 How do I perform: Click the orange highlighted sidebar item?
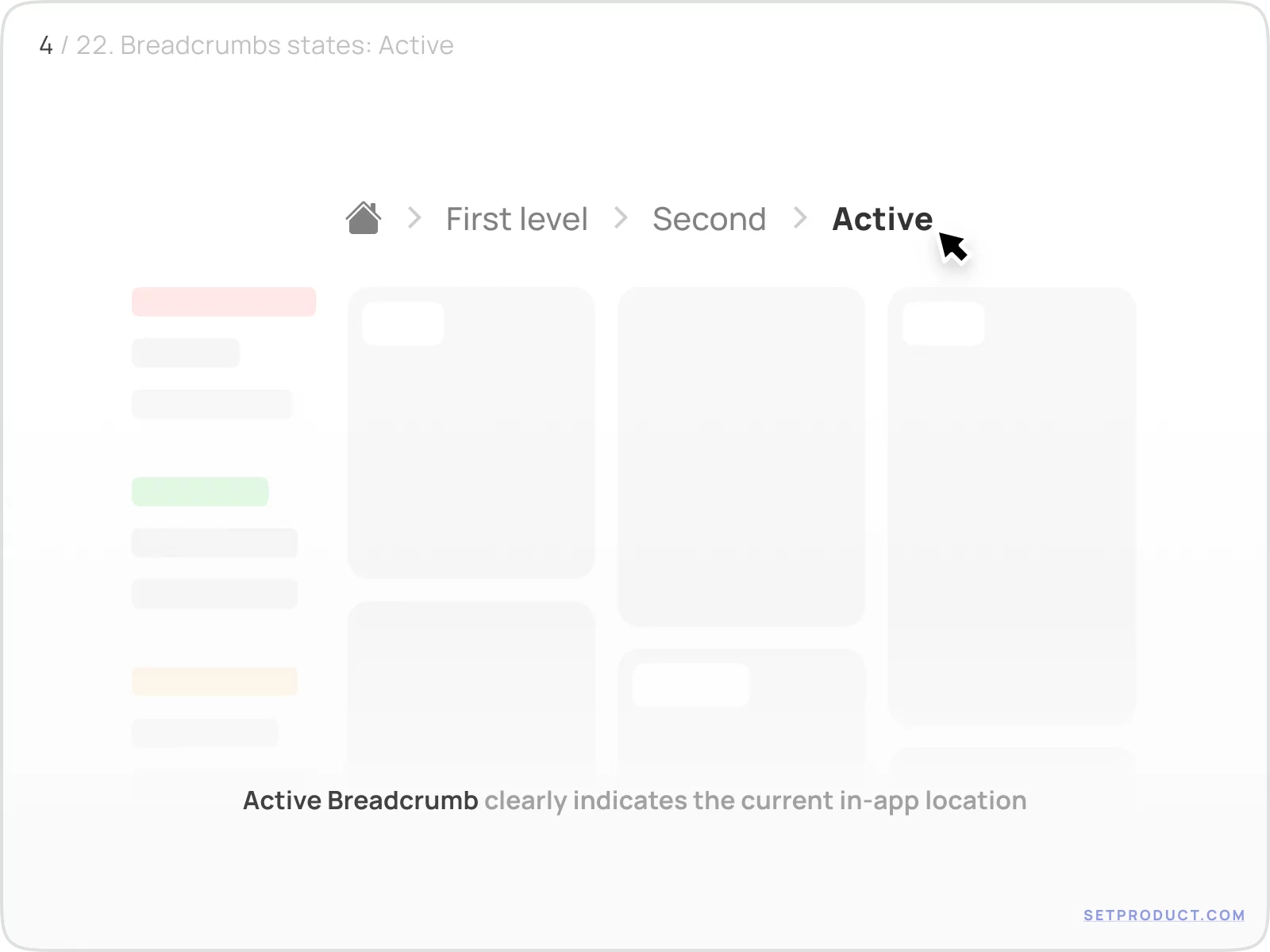214,681
